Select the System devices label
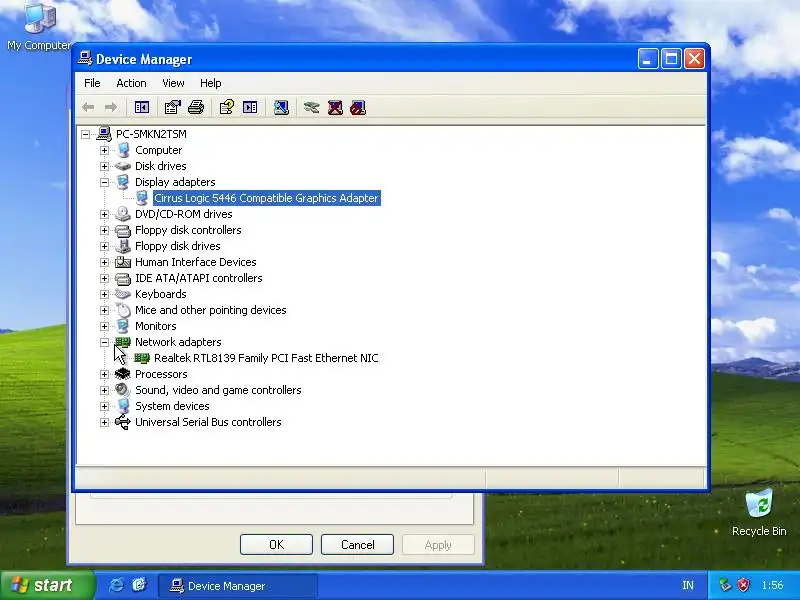 [x=172, y=406]
